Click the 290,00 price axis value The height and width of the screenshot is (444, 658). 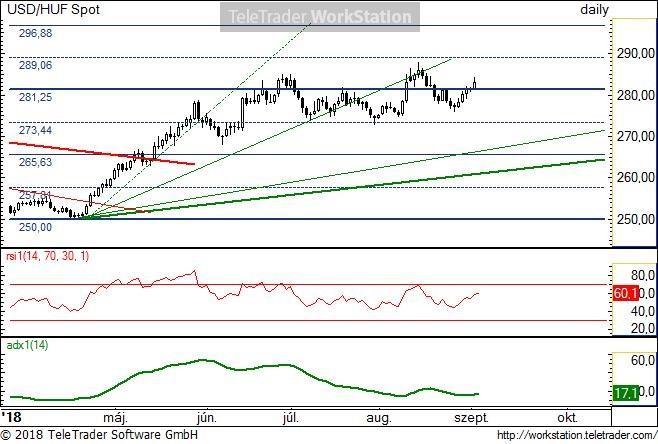(636, 53)
